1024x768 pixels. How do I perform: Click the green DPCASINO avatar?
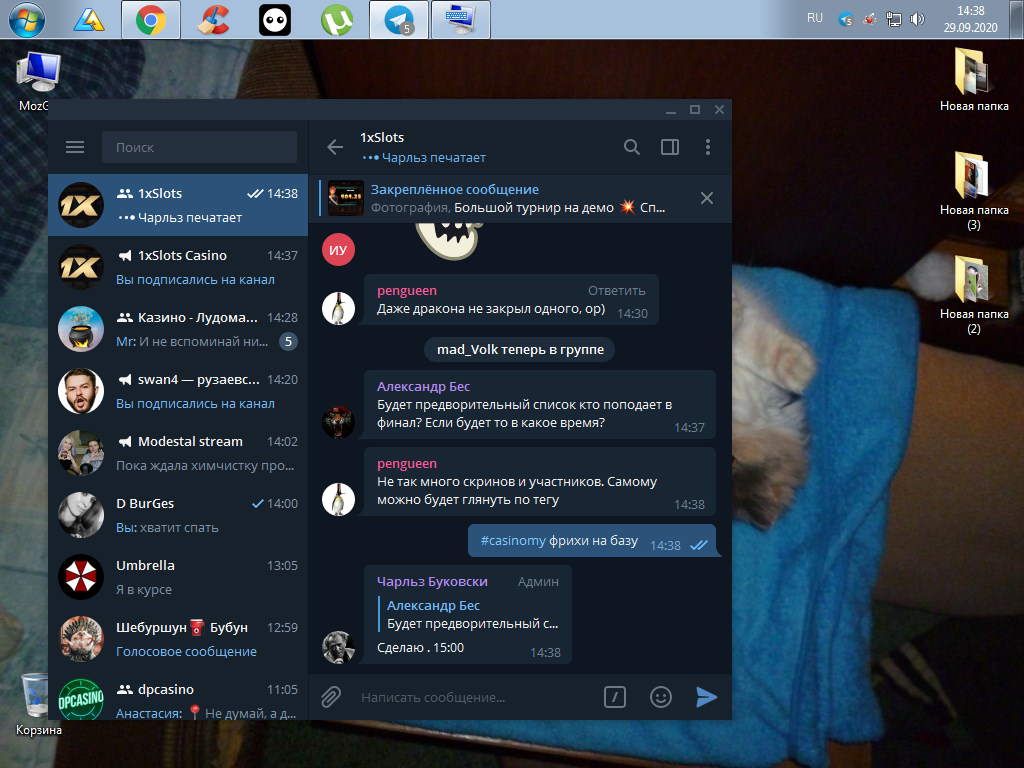(81, 699)
